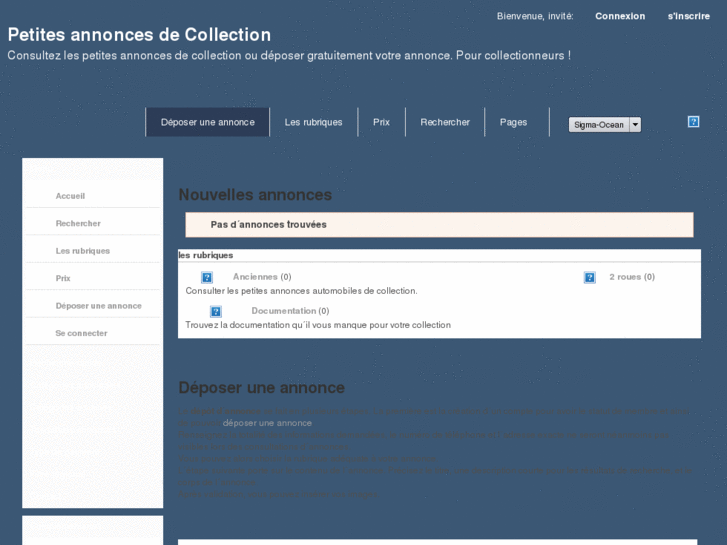Image resolution: width=727 pixels, height=545 pixels.
Task: Open Rechercher from the left sidebar
Action: [78, 223]
